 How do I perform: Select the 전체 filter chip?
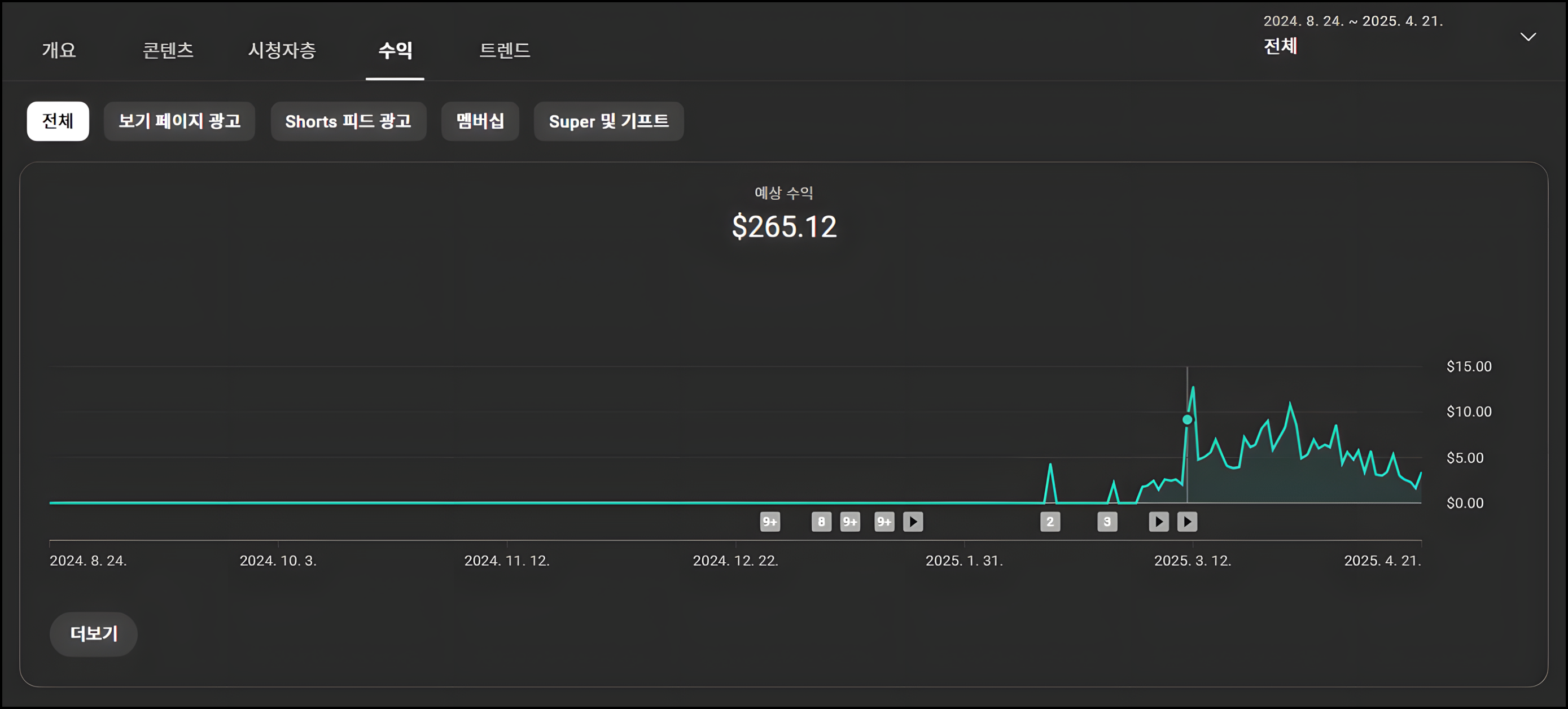tap(58, 121)
